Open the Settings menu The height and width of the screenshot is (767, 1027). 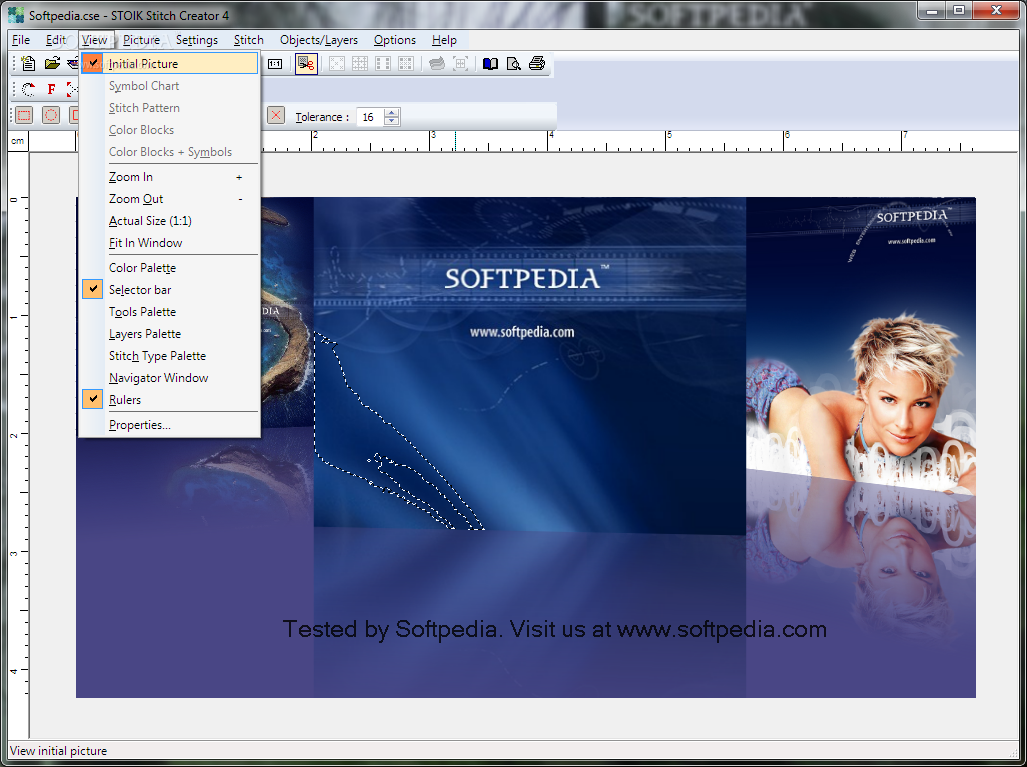[196, 40]
